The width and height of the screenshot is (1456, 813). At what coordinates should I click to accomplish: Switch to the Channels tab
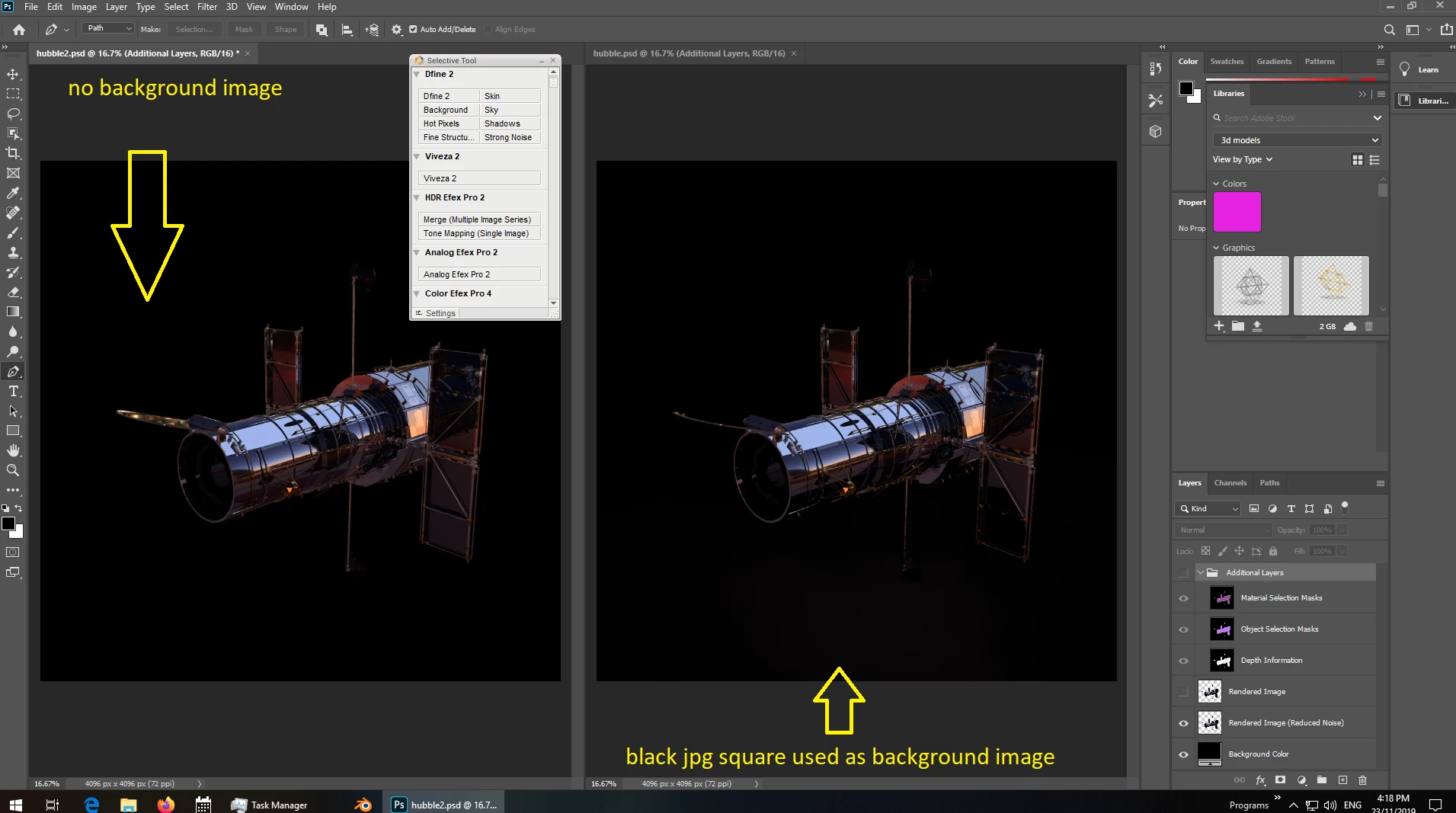[x=1230, y=482]
